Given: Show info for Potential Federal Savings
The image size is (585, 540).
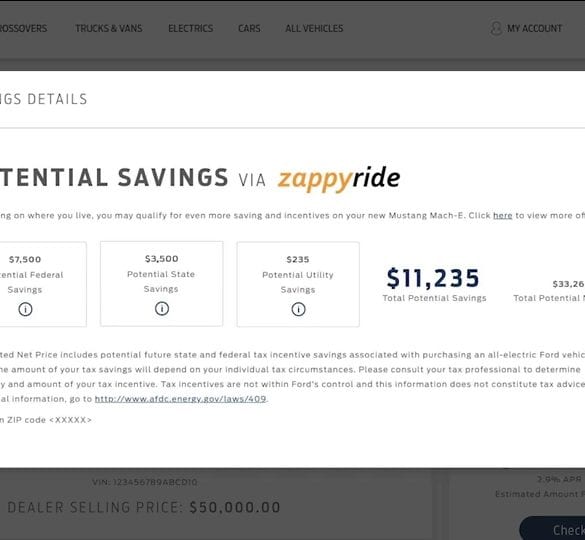Looking at the screenshot, I should tap(25, 309).
